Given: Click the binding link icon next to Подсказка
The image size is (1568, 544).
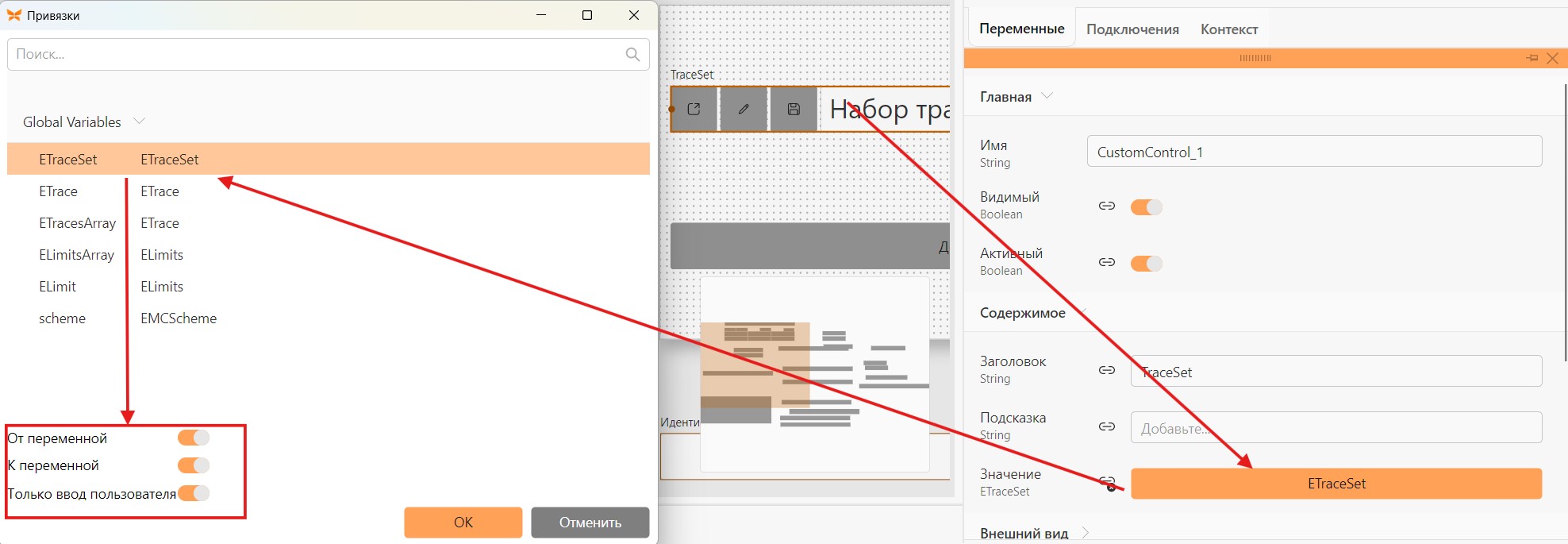Looking at the screenshot, I should click(x=1107, y=426).
